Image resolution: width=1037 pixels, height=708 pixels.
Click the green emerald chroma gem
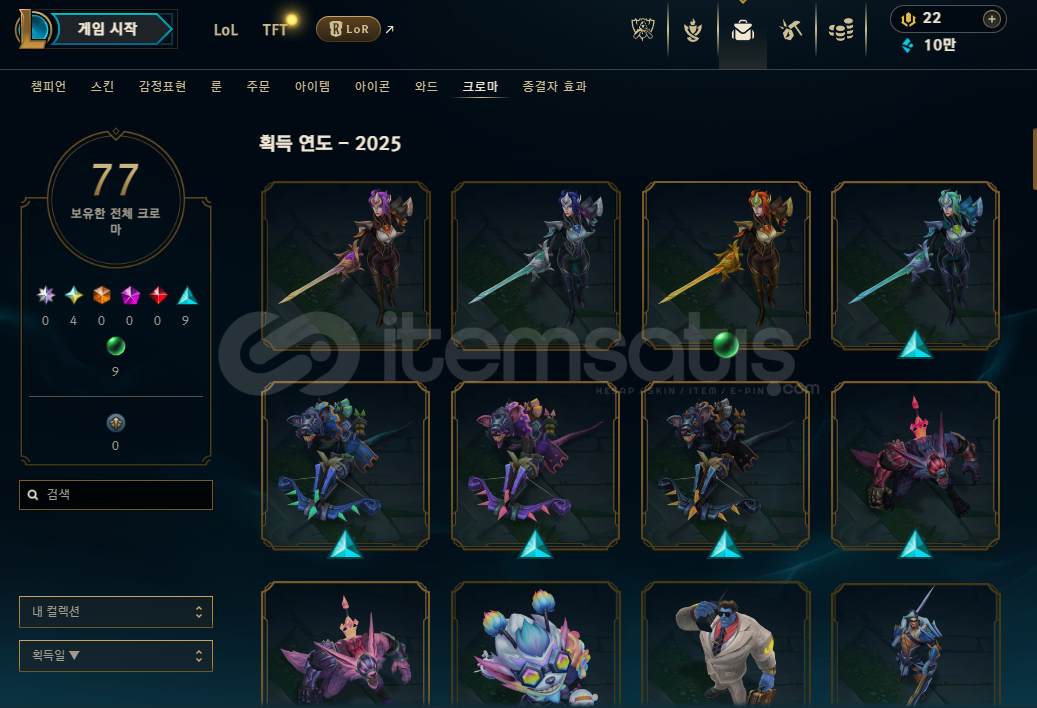click(x=116, y=346)
